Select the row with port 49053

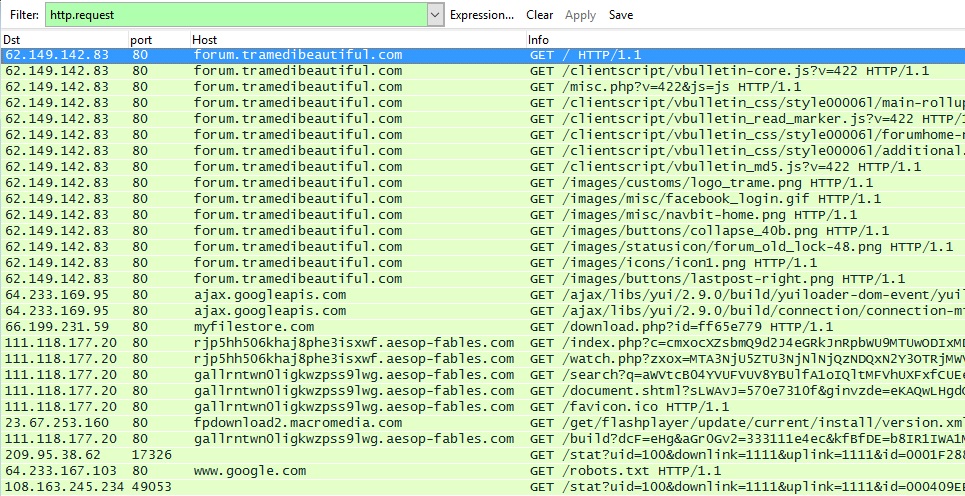tap(482, 487)
